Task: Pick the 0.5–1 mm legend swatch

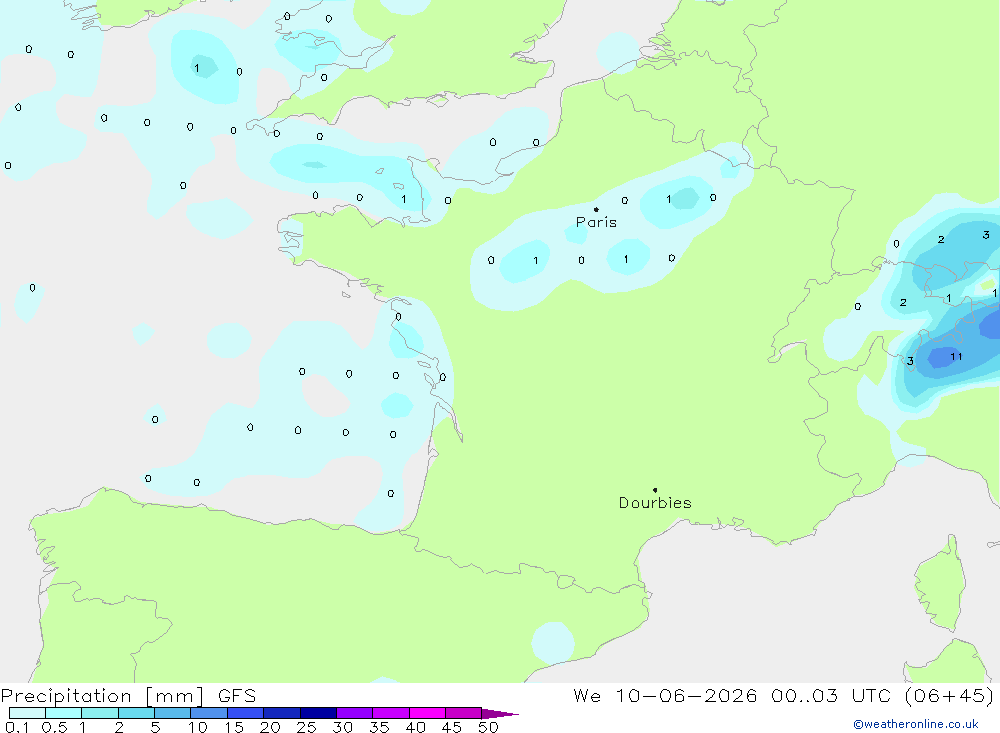Action: [x=63, y=713]
